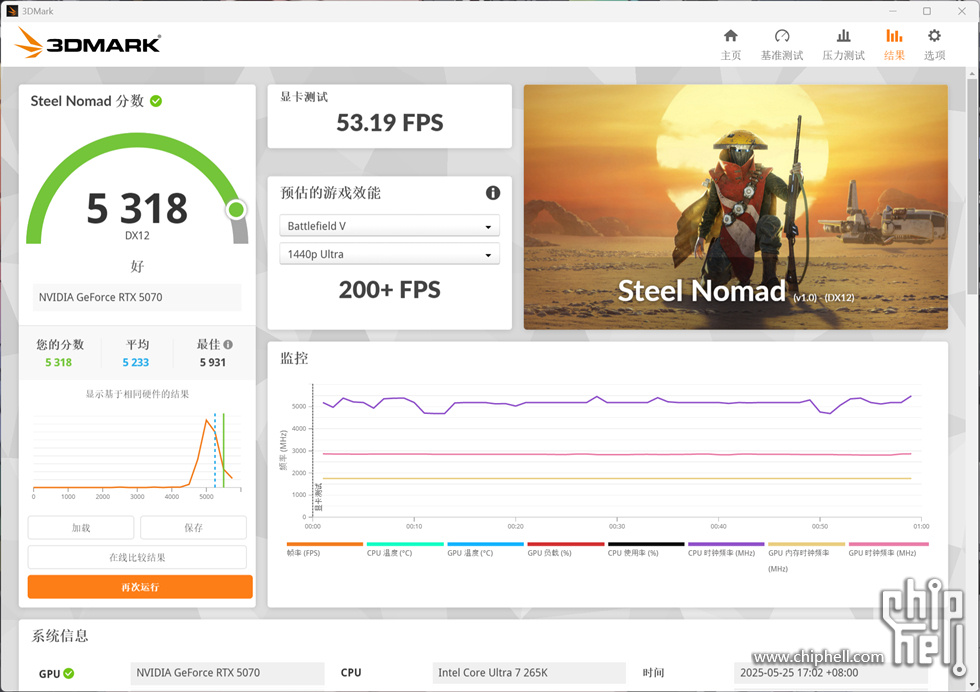
Task: Click the orange 再次运行 run again button
Action: [x=140, y=587]
